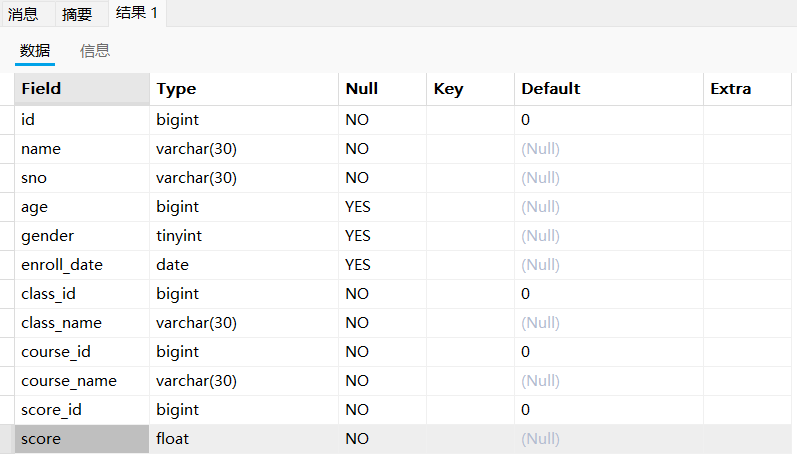Select the course_name field cell
Image resolution: width=797 pixels, height=456 pixels.
82,381
